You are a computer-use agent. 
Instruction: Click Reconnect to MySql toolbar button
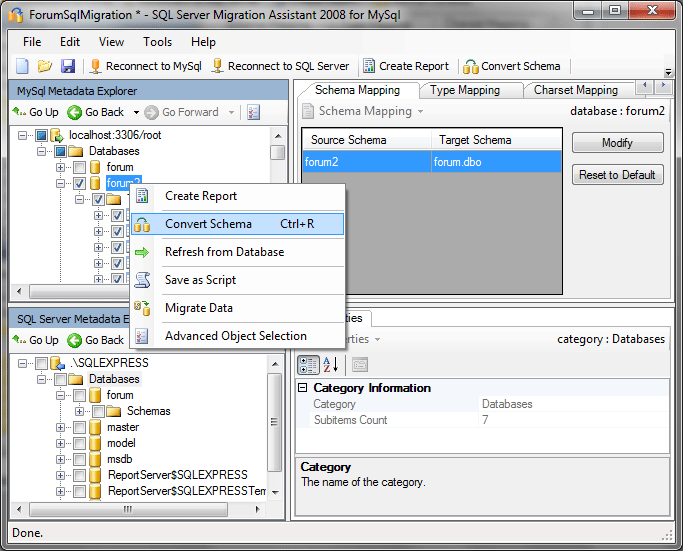[x=146, y=66]
